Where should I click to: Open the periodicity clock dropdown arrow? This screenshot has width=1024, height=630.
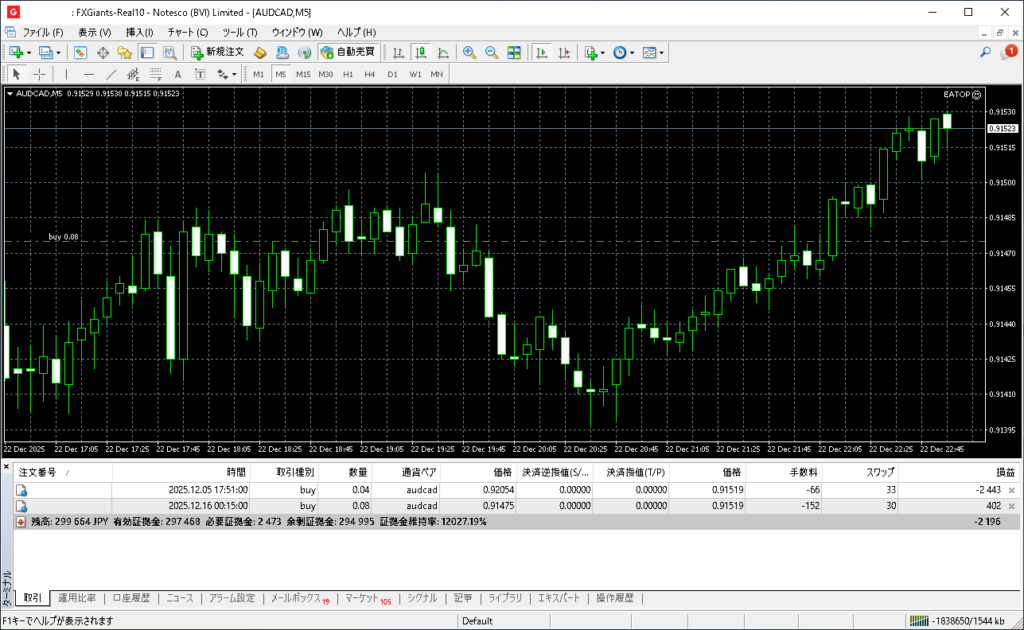(632, 52)
